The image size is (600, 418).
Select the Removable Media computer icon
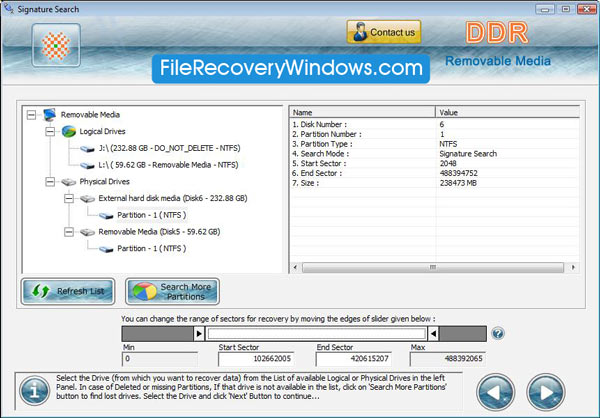coord(49,114)
